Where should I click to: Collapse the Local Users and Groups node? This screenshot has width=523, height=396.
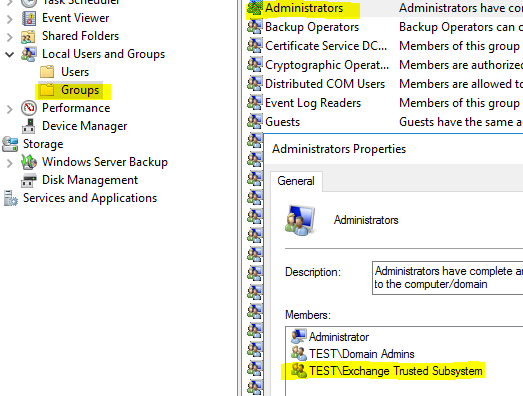(10, 54)
